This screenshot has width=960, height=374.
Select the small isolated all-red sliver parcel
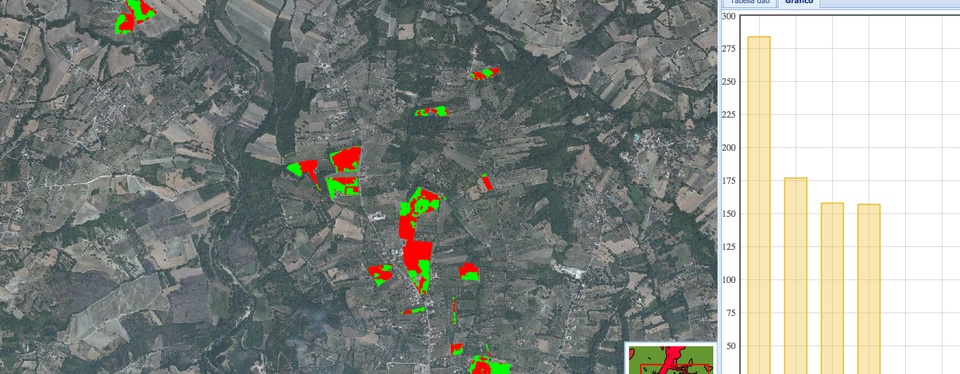[x=487, y=182]
